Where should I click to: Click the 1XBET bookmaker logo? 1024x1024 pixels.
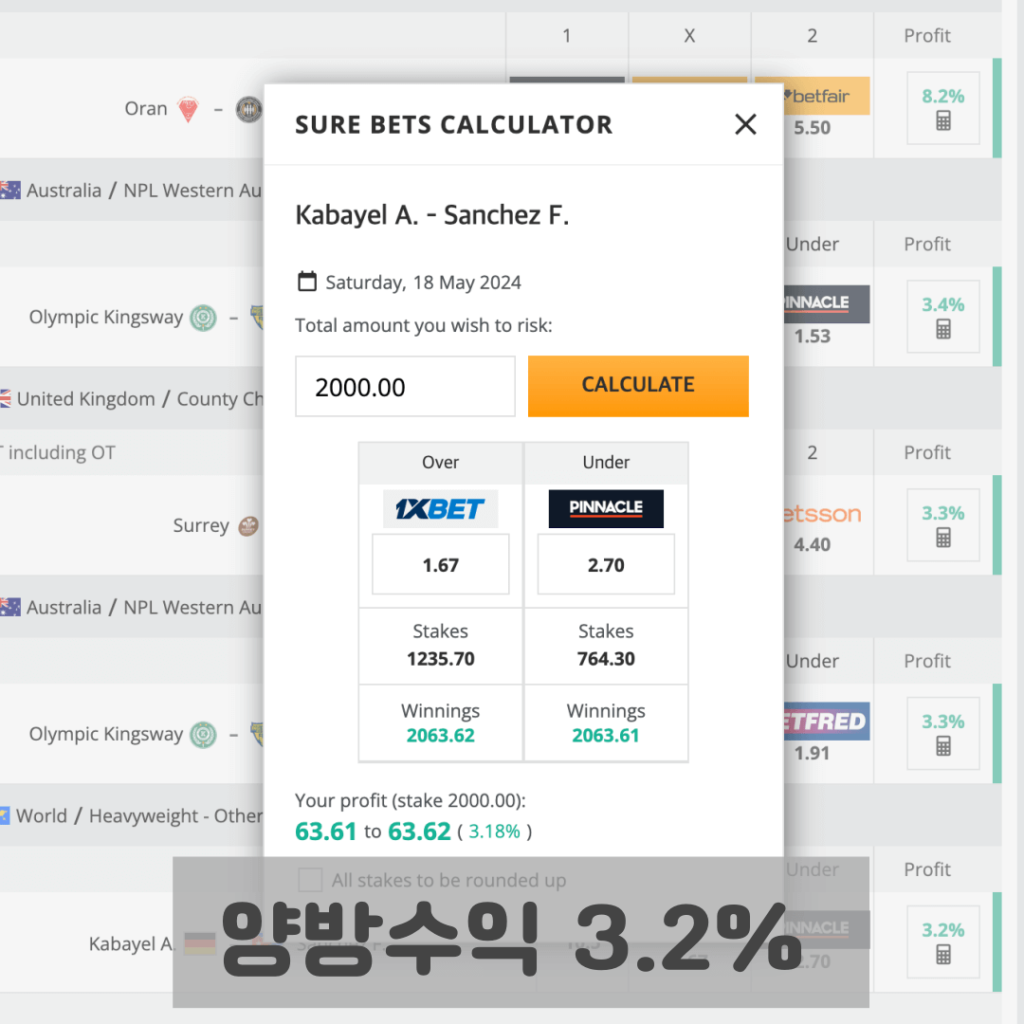[440, 508]
